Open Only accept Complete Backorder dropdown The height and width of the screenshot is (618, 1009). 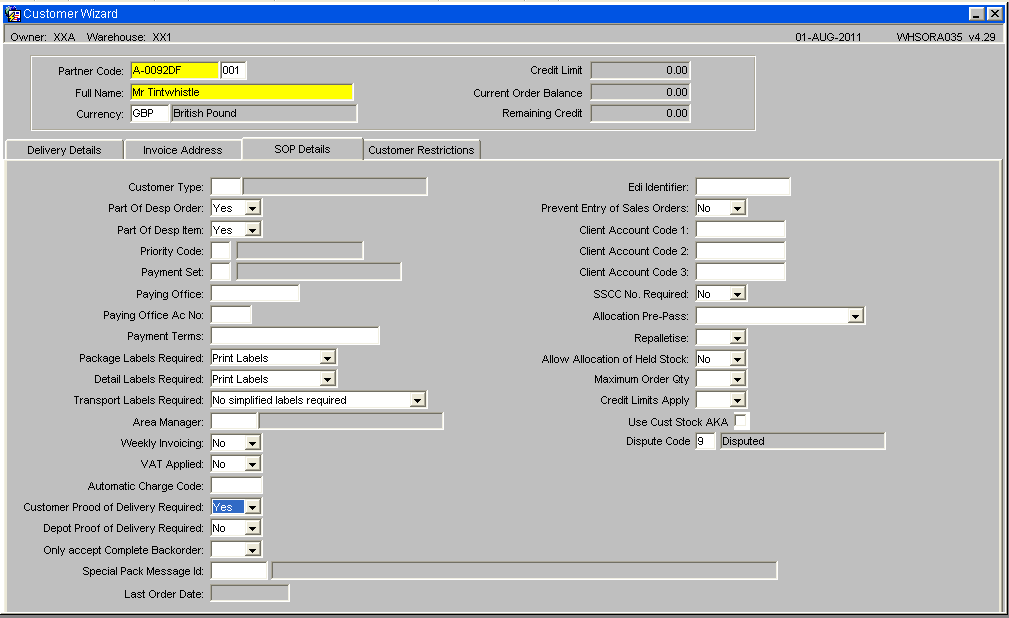pos(253,550)
